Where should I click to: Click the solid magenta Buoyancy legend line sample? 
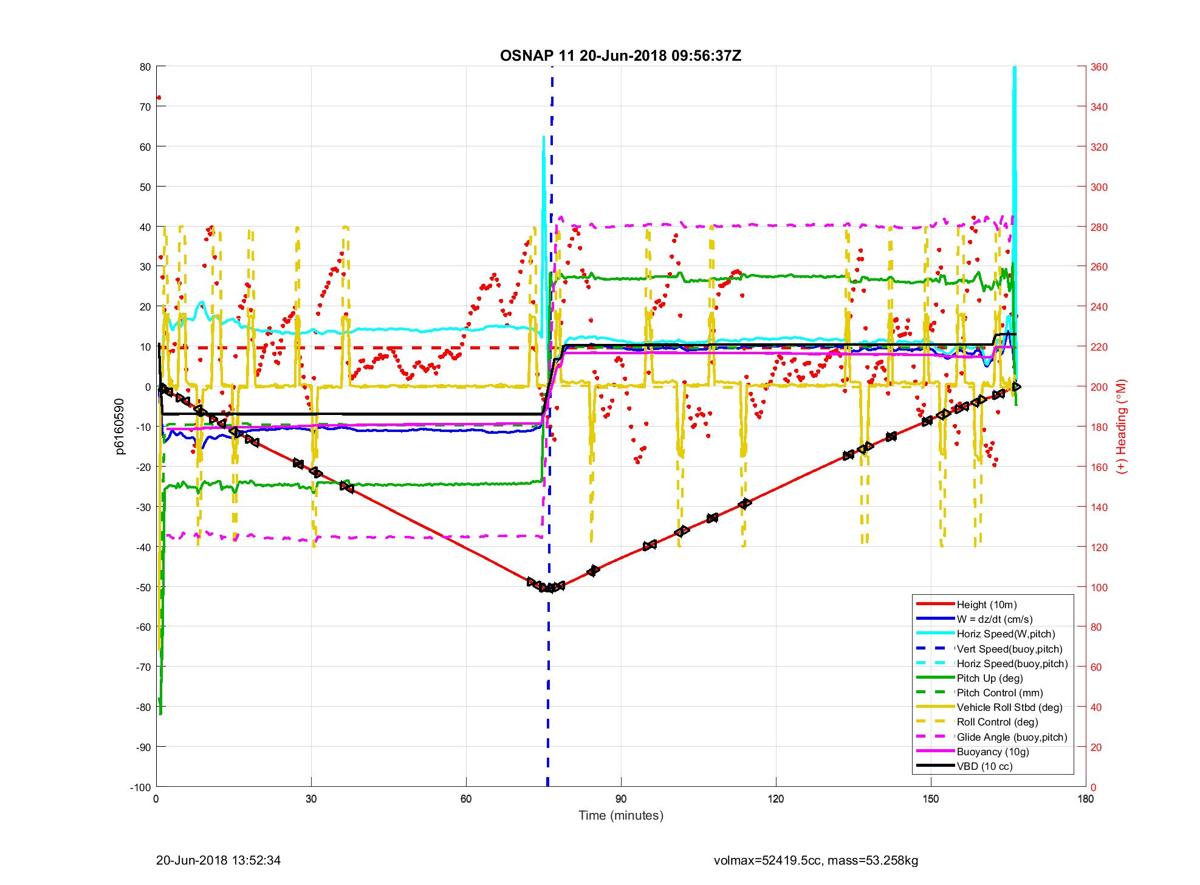pos(934,752)
